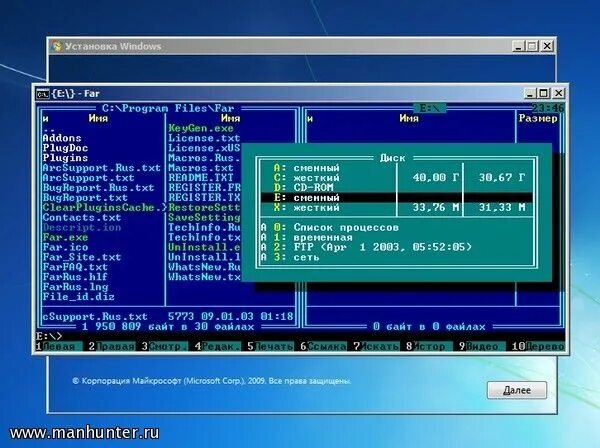This screenshot has height=448, width=600.
Task: Select file BugReport.txt
Action: click(x=85, y=198)
